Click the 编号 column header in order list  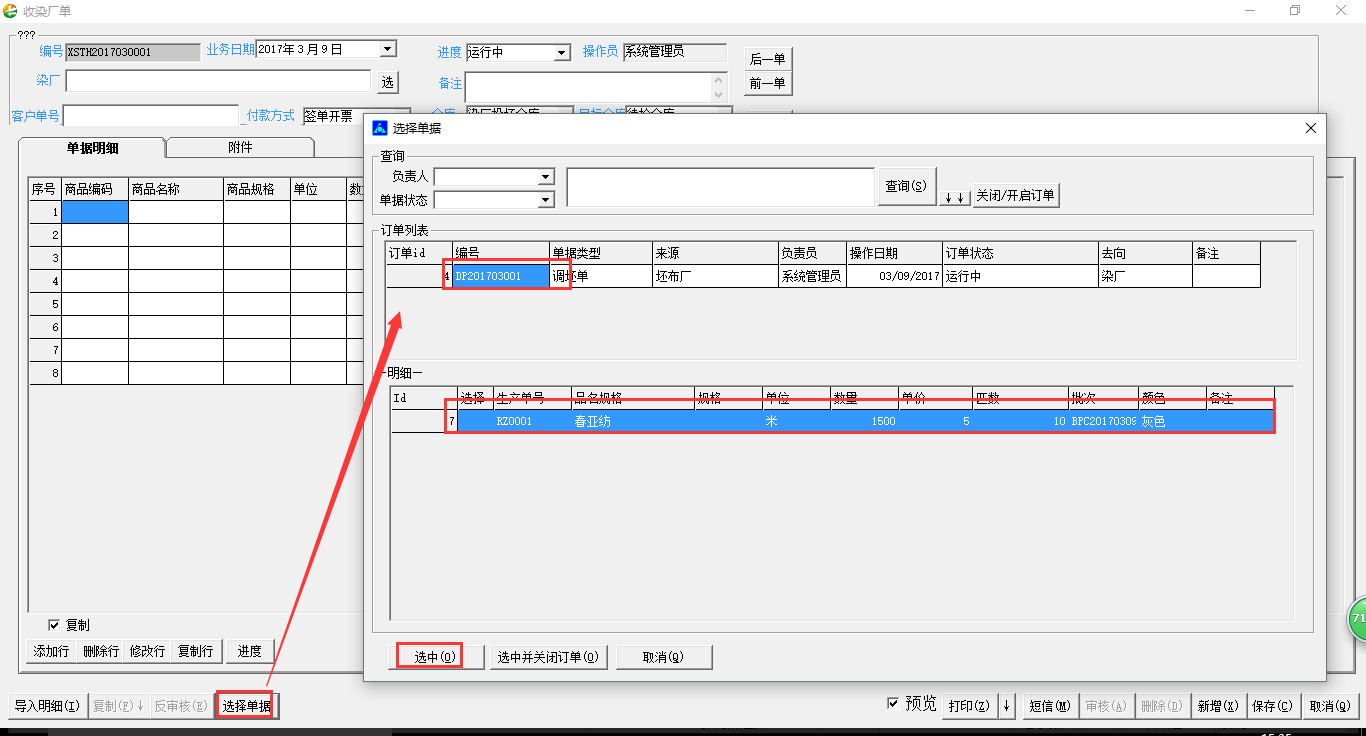pyautogui.click(x=501, y=253)
